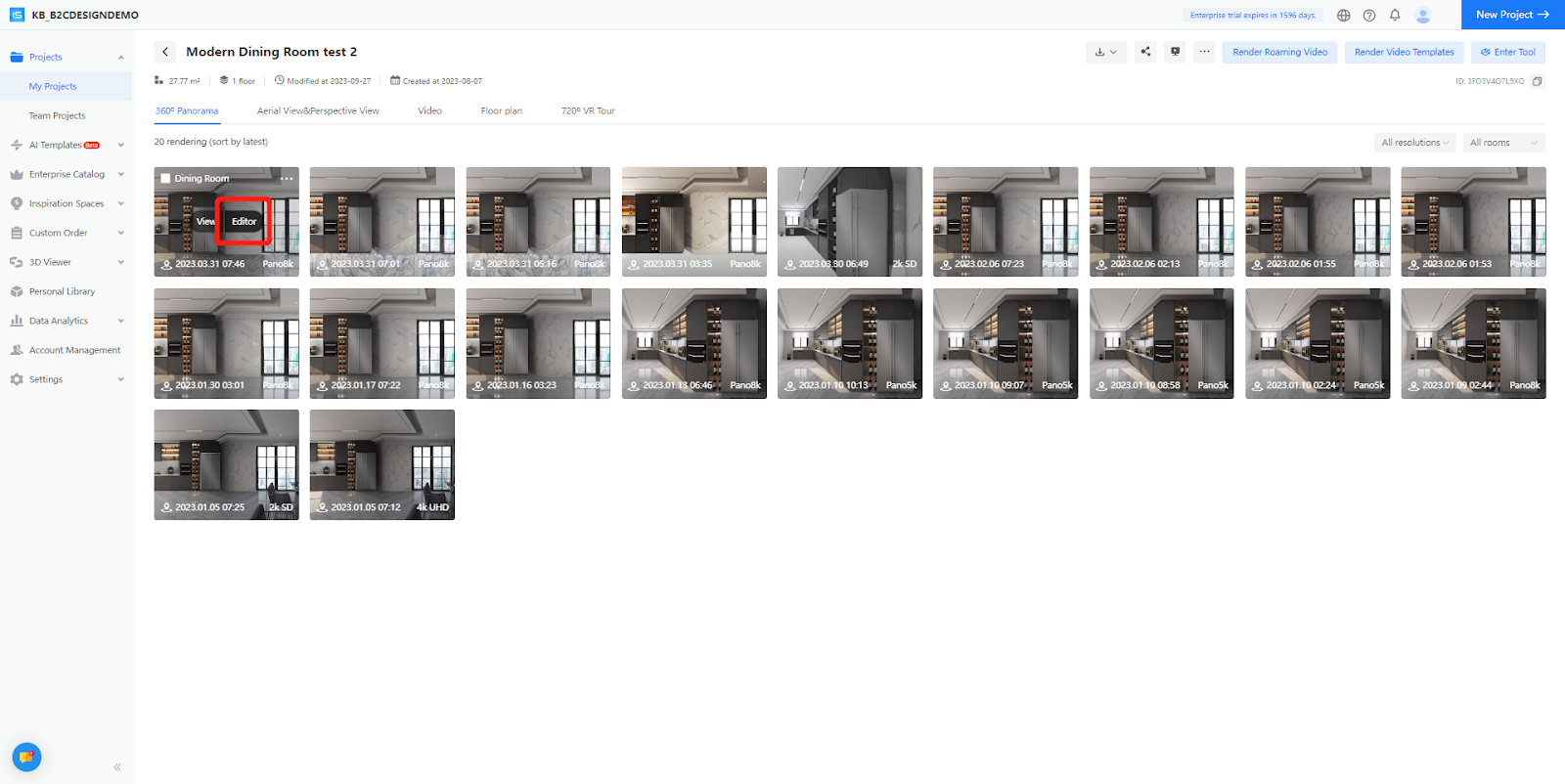Click the New Project button
The width and height of the screenshot is (1565, 784).
pyautogui.click(x=1512, y=15)
